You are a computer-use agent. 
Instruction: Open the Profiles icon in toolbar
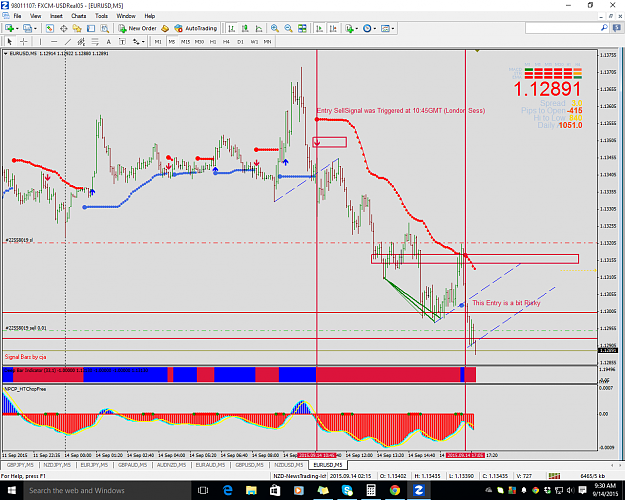tap(27, 28)
